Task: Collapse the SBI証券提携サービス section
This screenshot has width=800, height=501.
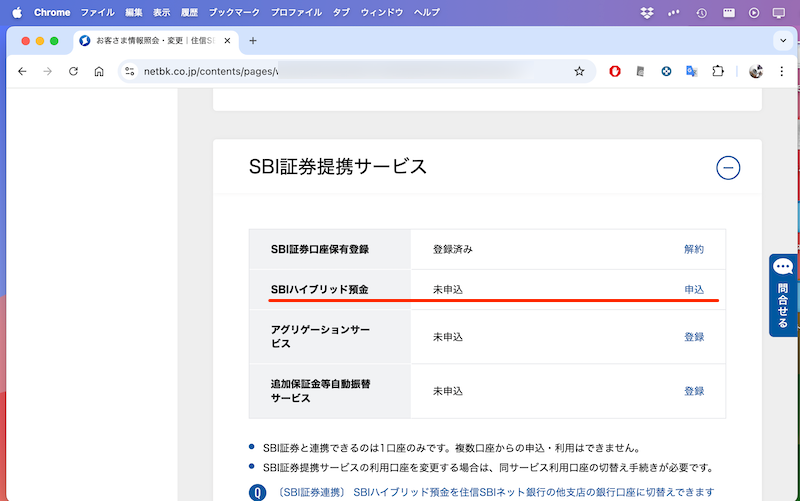Action: tap(728, 168)
